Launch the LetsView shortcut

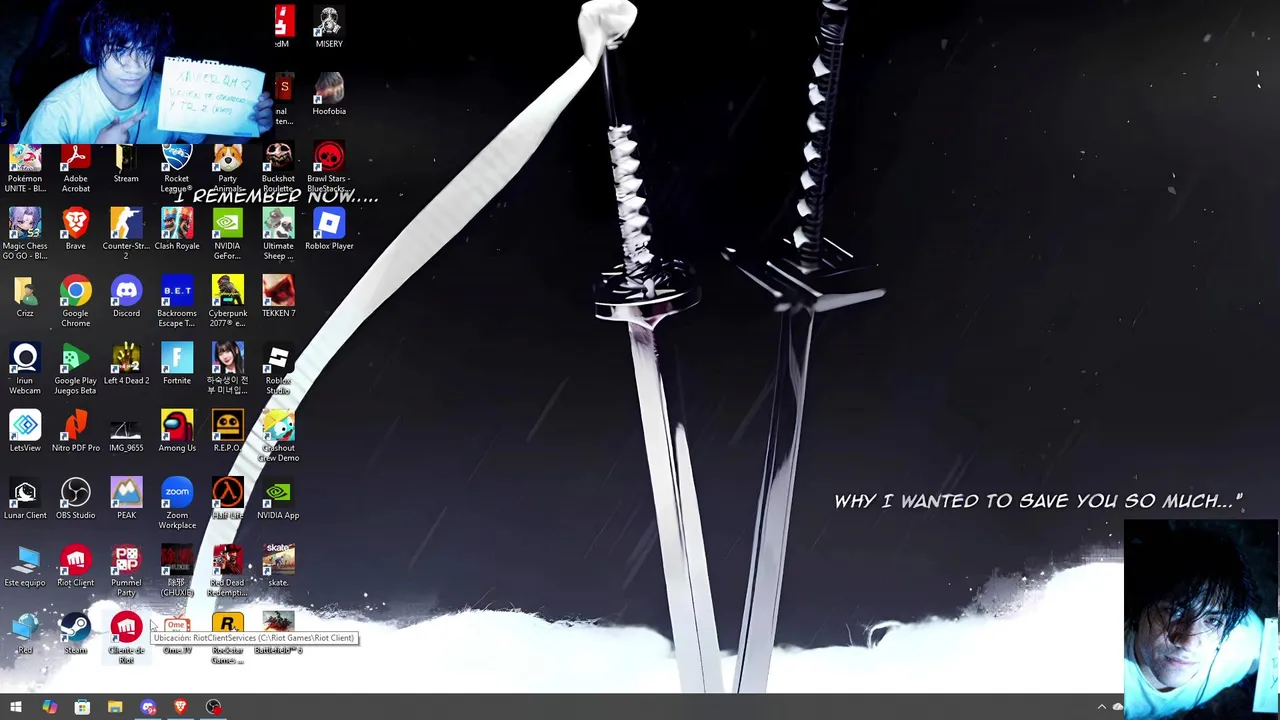25,431
